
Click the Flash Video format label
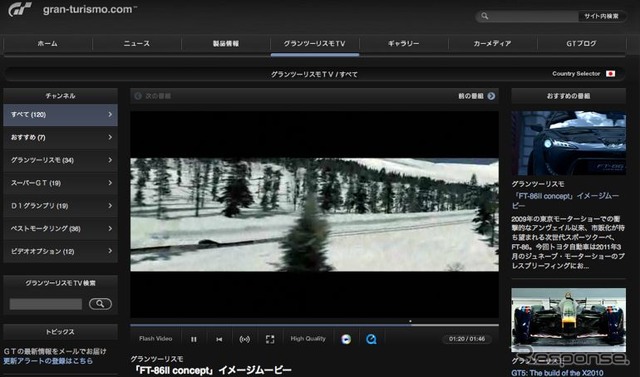click(156, 339)
